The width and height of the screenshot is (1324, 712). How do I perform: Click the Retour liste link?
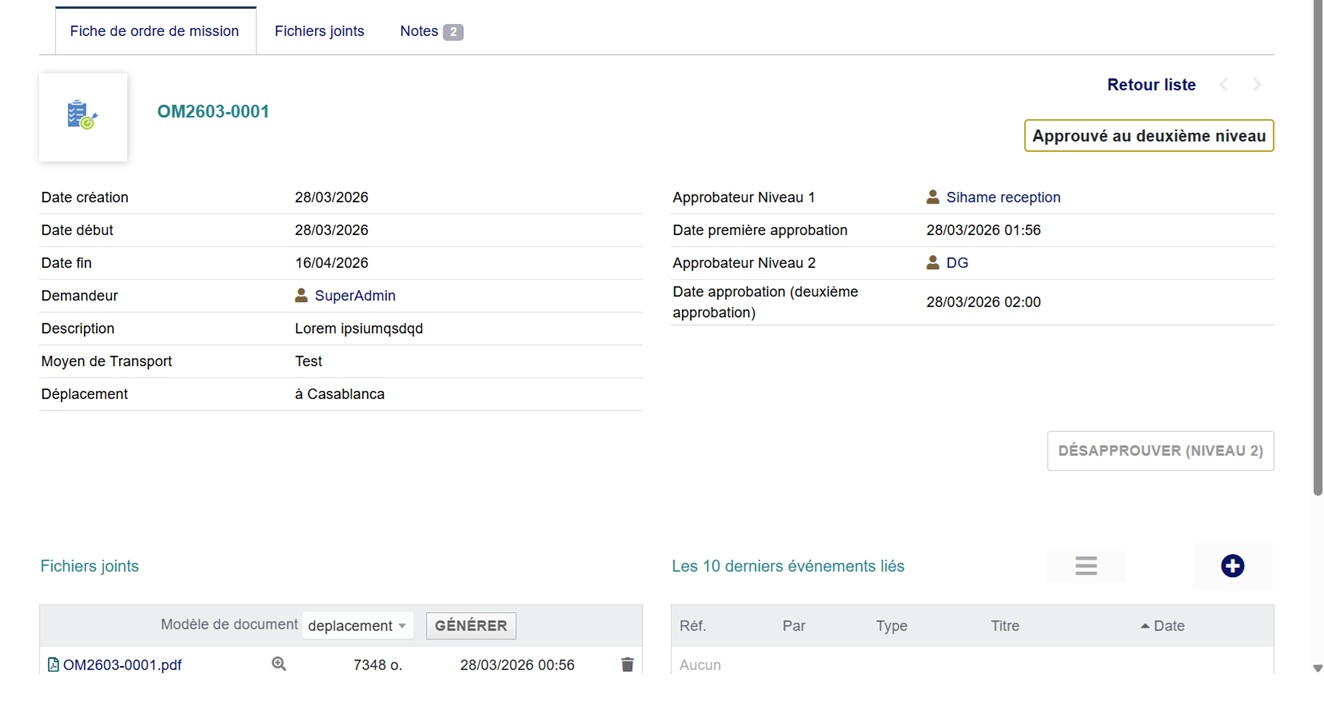coord(1151,85)
